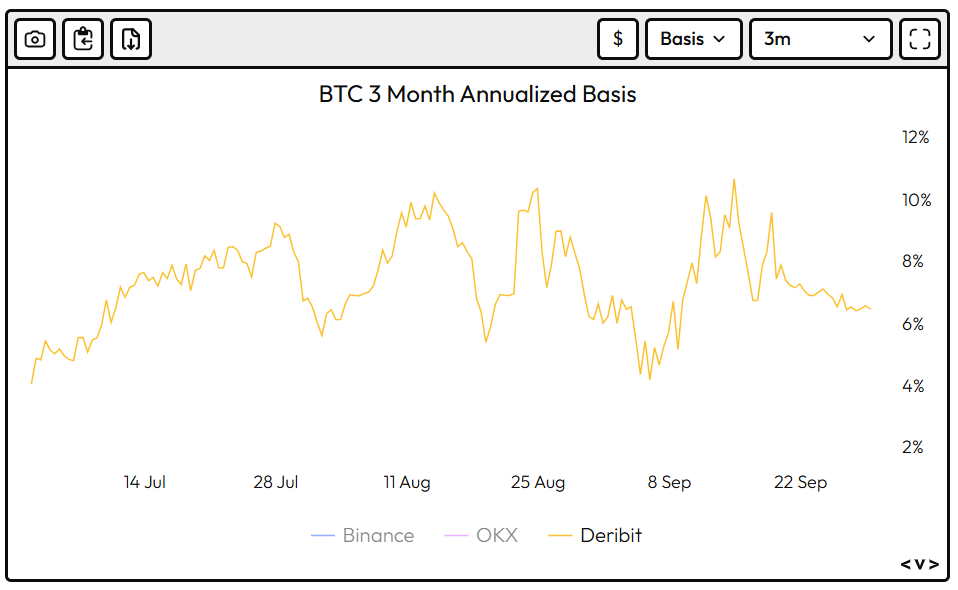Enter fullscreen mode for the chart
Viewport: 958px width, 590px height.
pyautogui.click(x=920, y=39)
